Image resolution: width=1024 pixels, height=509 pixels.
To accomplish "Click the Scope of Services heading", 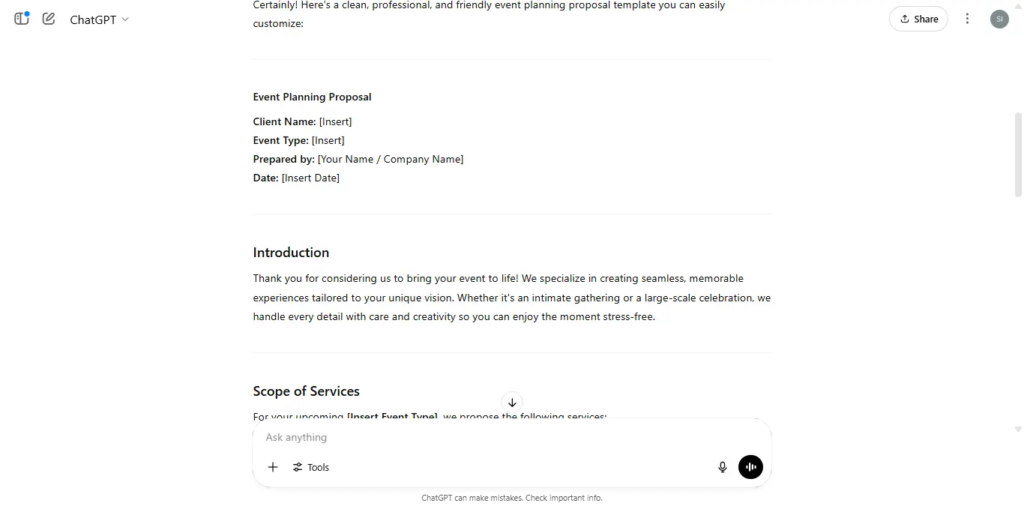I will [306, 391].
